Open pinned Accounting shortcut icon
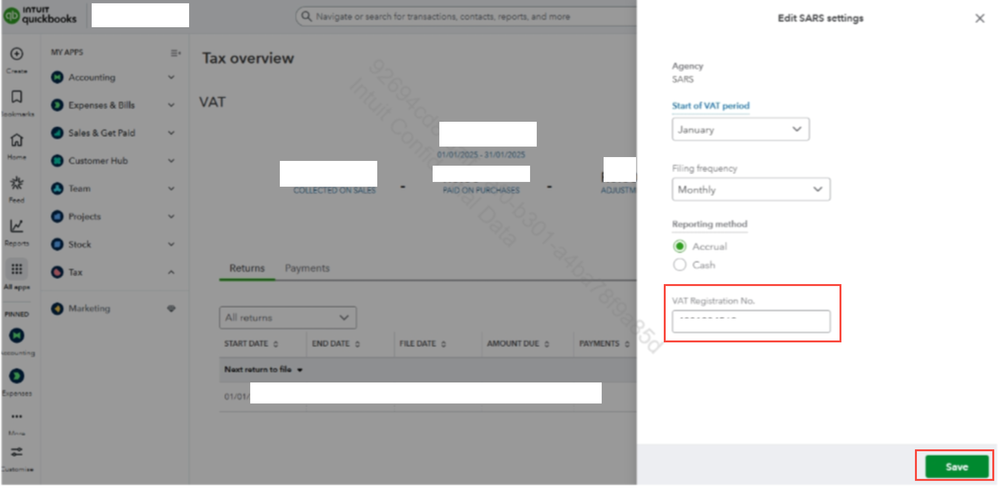 [x=17, y=335]
